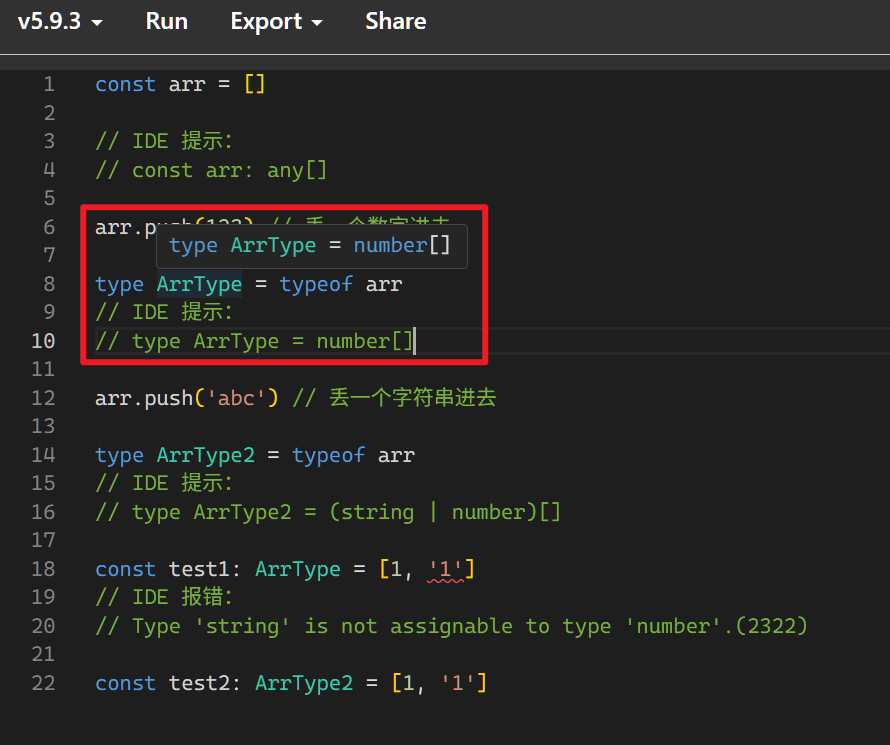Click the Run button

[x=166, y=22]
